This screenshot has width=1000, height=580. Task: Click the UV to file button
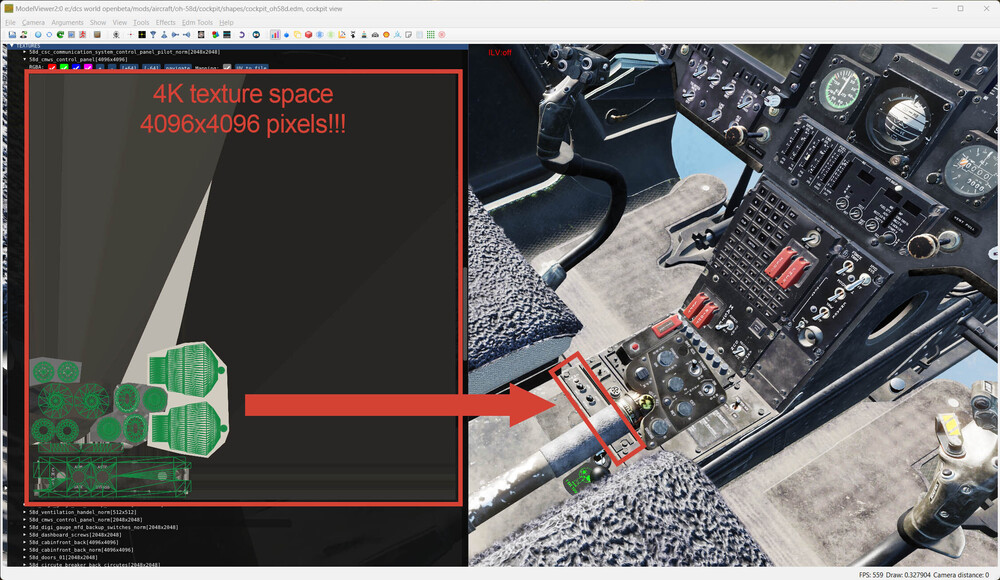tap(253, 65)
